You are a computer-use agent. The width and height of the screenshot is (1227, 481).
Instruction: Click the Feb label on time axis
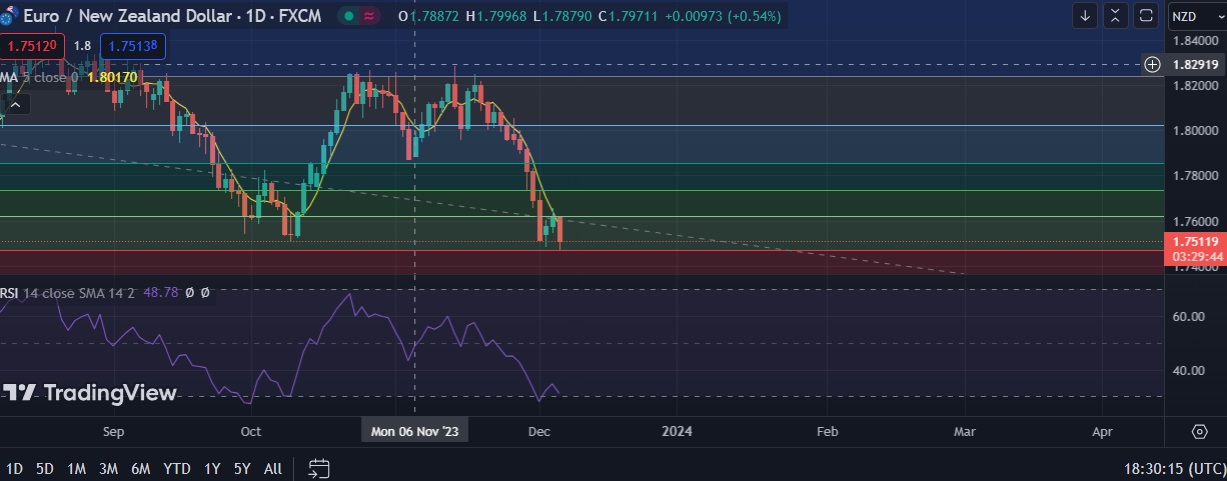[x=827, y=431]
